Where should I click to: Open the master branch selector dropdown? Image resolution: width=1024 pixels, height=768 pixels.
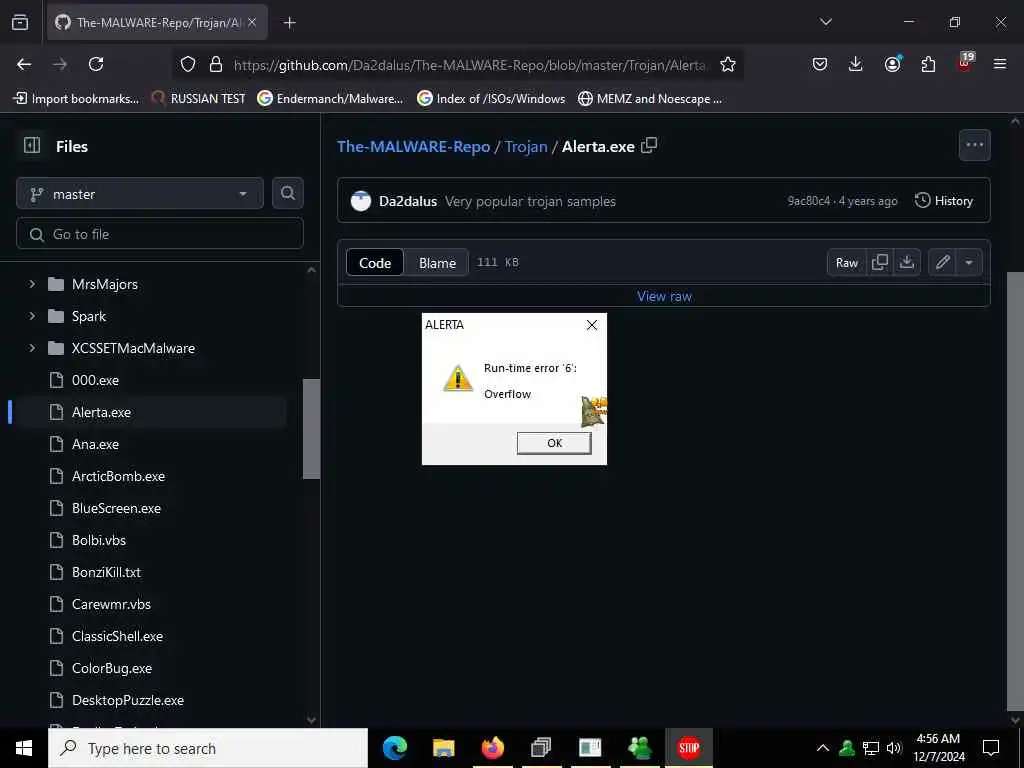pyautogui.click(x=140, y=193)
